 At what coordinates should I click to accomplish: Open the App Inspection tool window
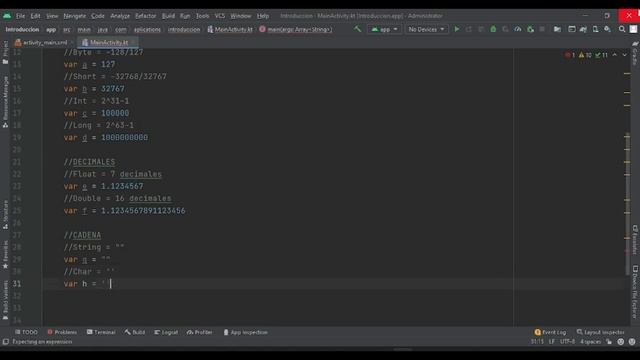(245, 332)
